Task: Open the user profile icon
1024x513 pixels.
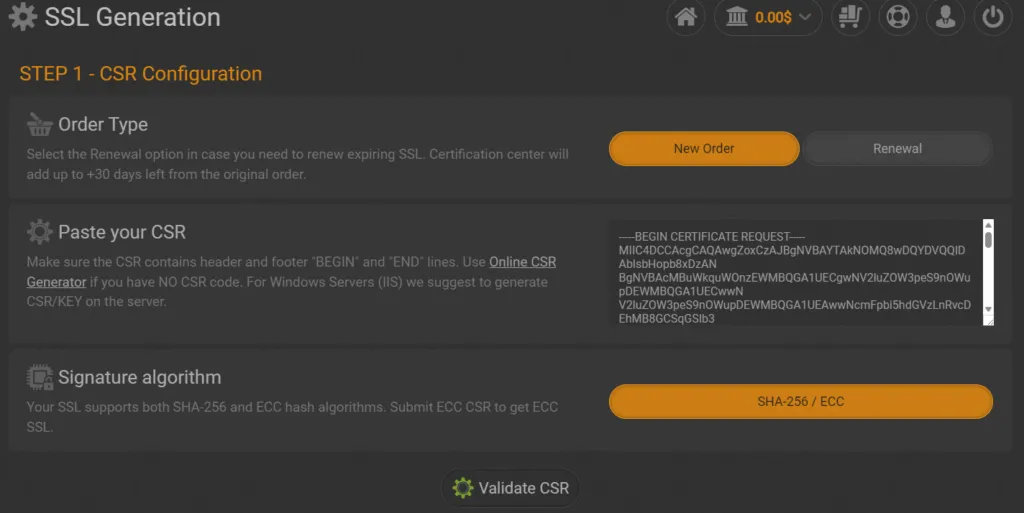Action: tap(944, 17)
